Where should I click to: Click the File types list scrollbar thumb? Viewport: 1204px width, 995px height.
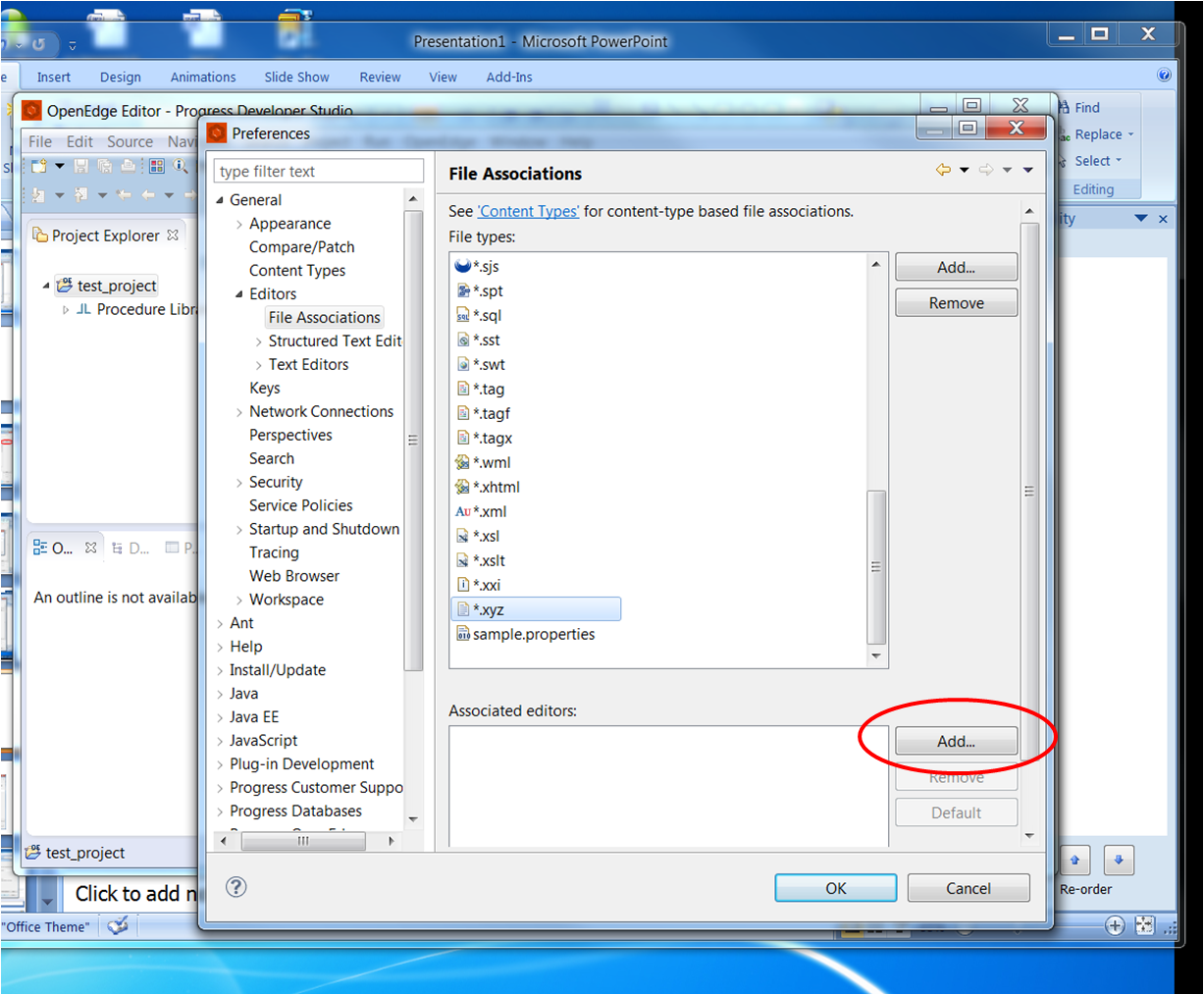coord(876,566)
